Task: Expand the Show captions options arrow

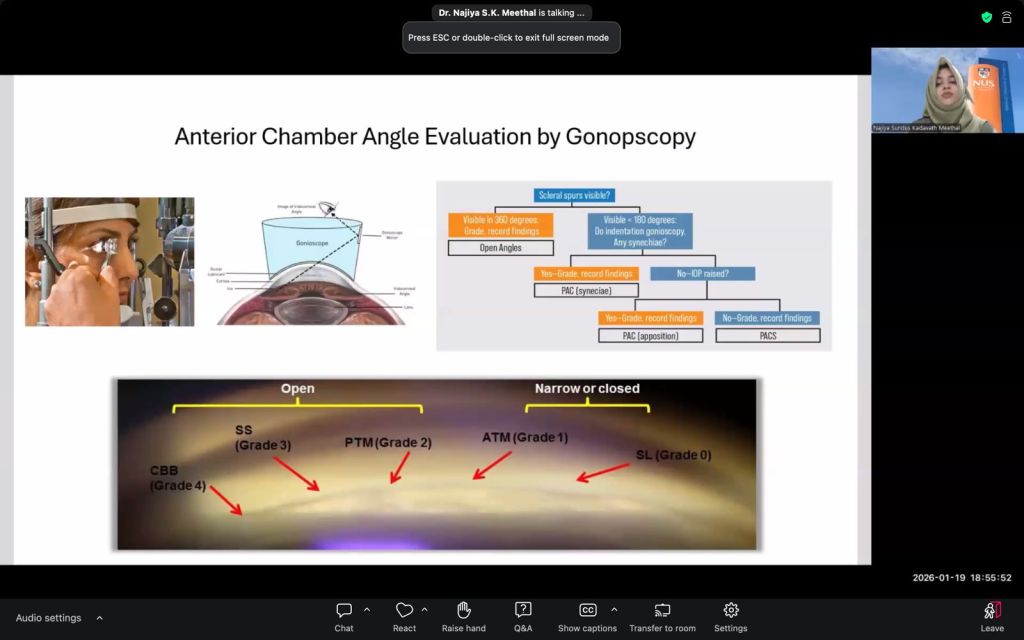Action: [x=614, y=609]
